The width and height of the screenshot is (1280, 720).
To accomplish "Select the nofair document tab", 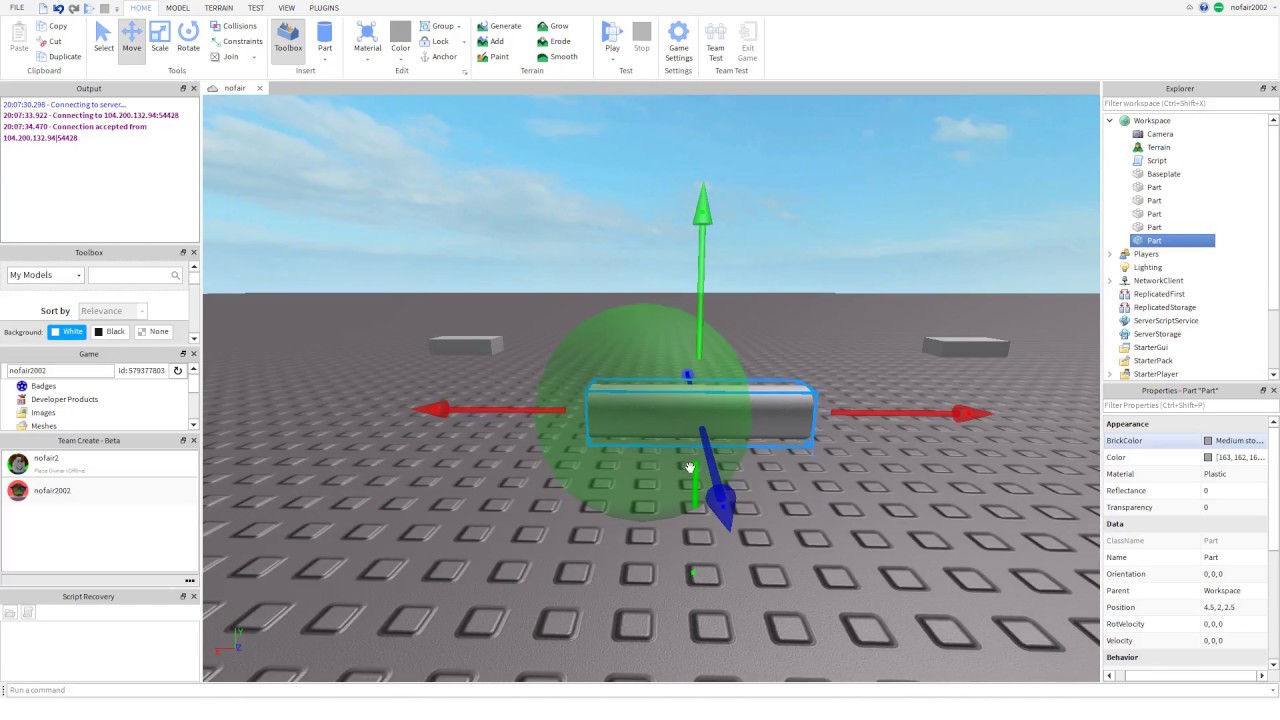I will [234, 88].
